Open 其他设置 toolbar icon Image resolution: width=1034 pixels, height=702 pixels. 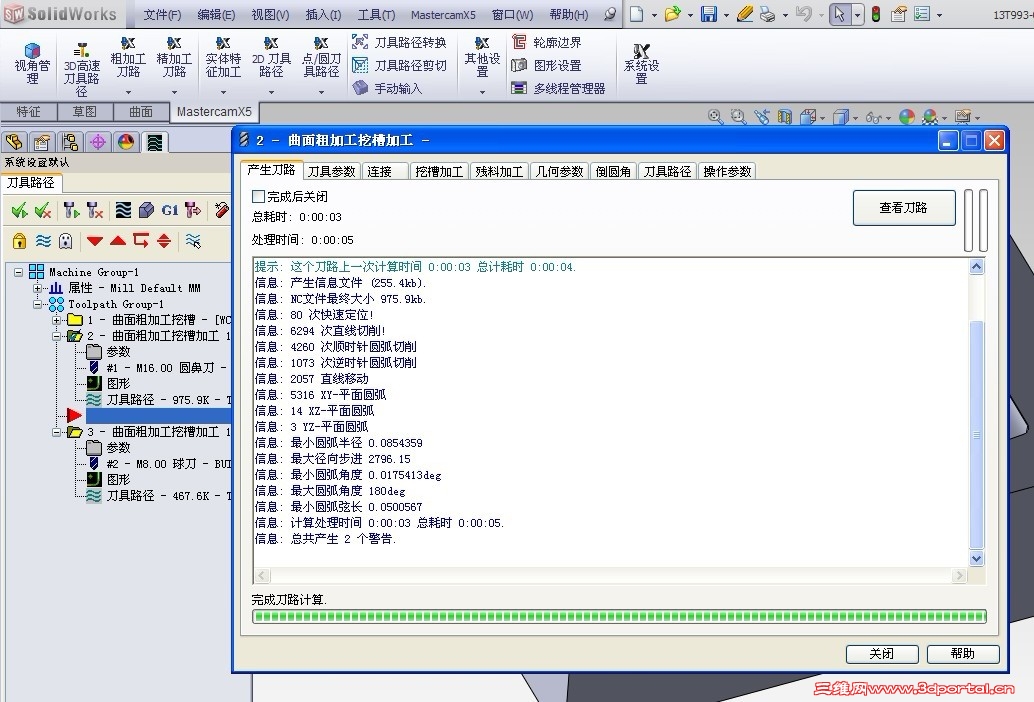click(x=482, y=58)
